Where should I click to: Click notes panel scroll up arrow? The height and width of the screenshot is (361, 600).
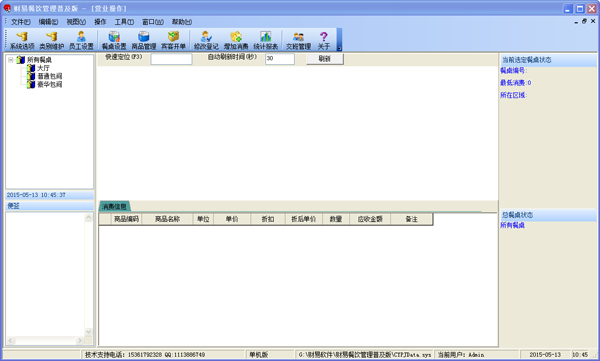tap(89, 217)
